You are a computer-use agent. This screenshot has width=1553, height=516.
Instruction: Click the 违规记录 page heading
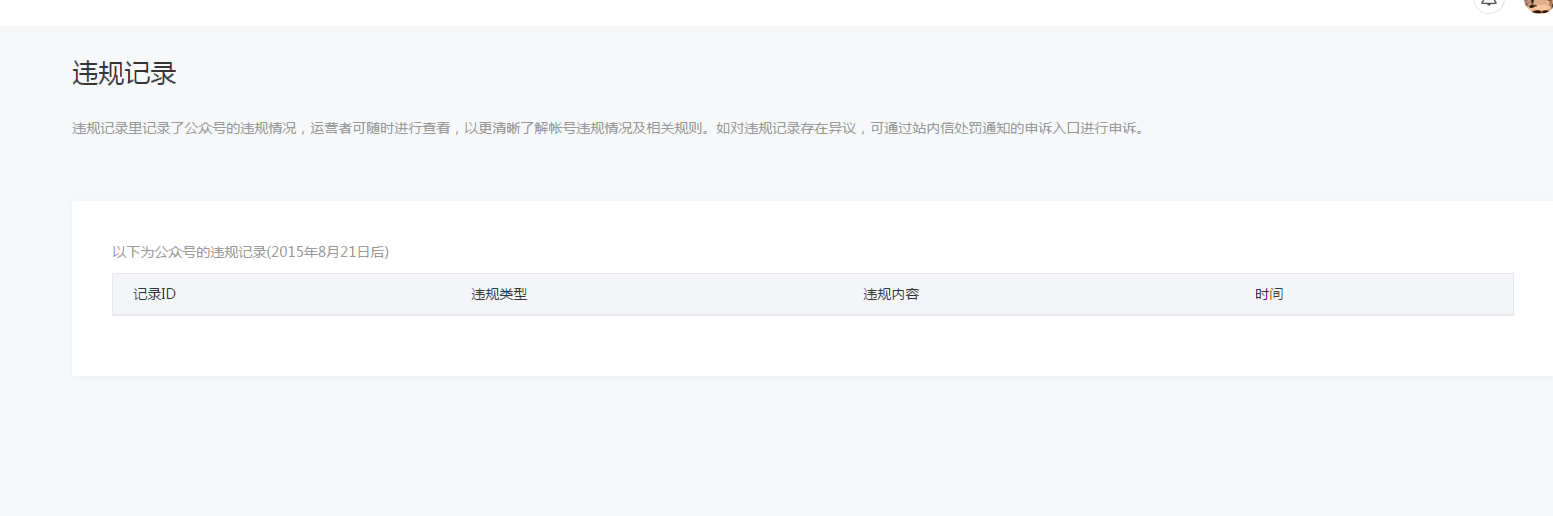click(x=124, y=74)
